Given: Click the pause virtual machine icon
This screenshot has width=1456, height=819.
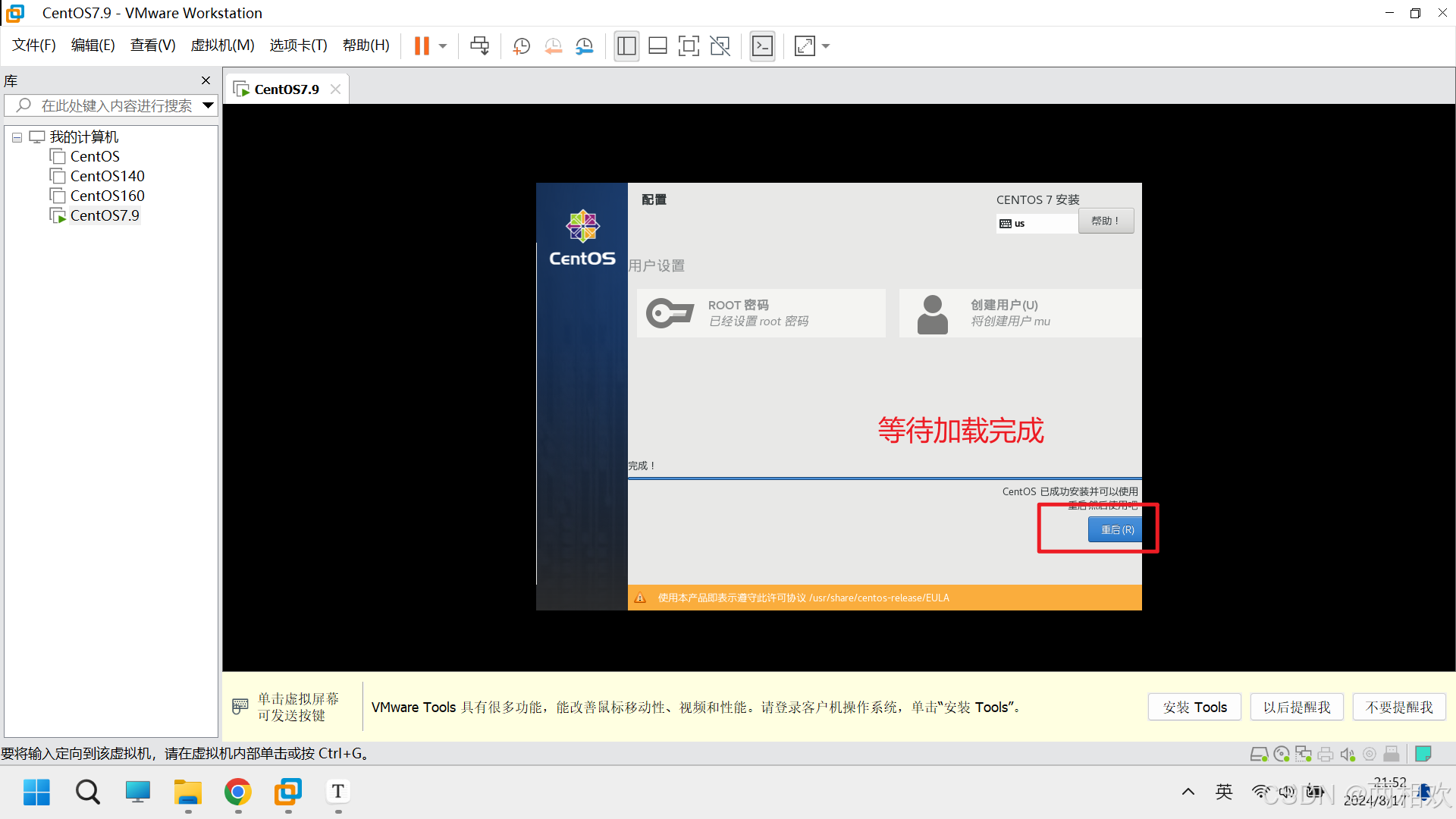Looking at the screenshot, I should [422, 46].
